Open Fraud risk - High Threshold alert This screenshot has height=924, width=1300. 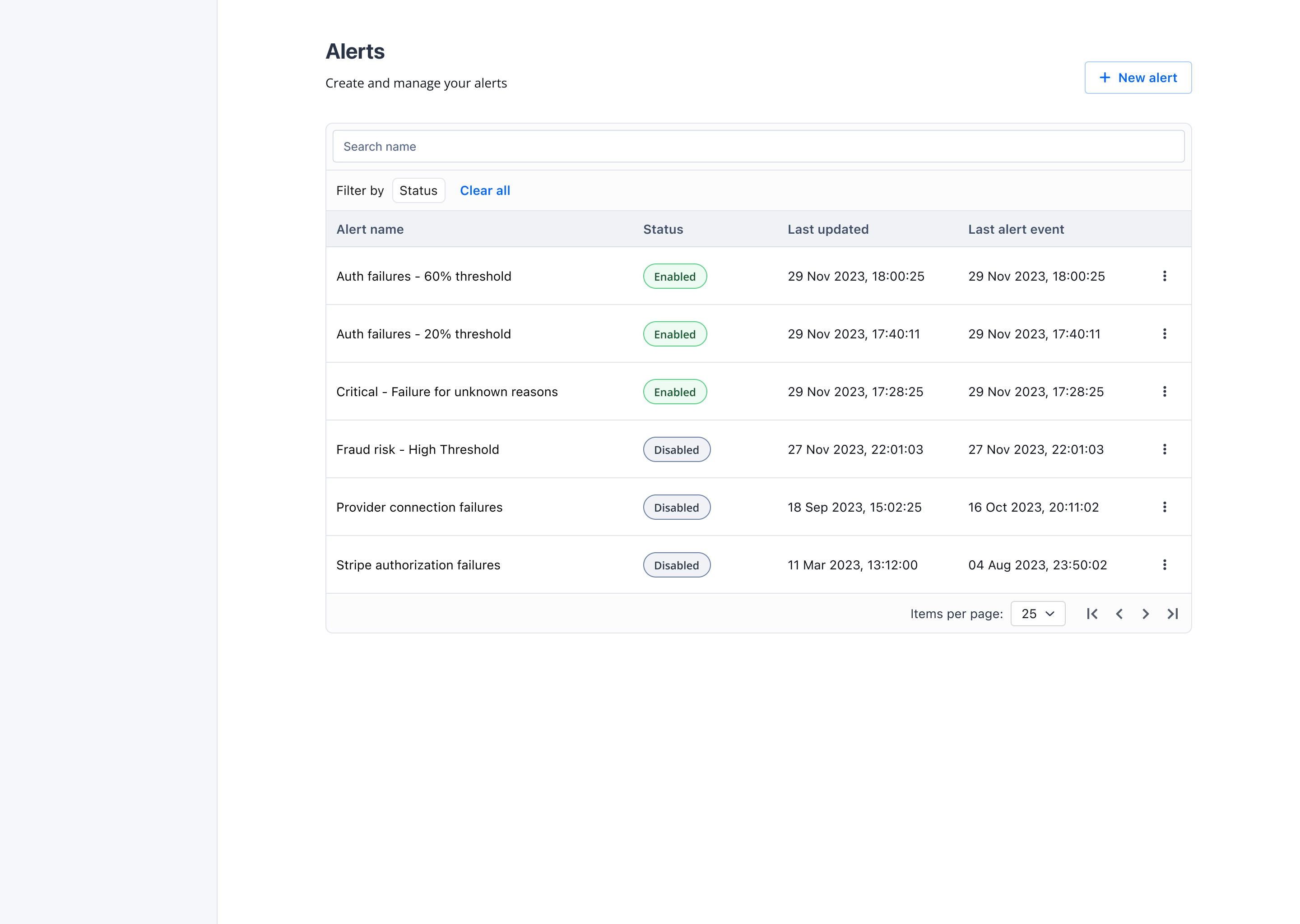pos(417,449)
